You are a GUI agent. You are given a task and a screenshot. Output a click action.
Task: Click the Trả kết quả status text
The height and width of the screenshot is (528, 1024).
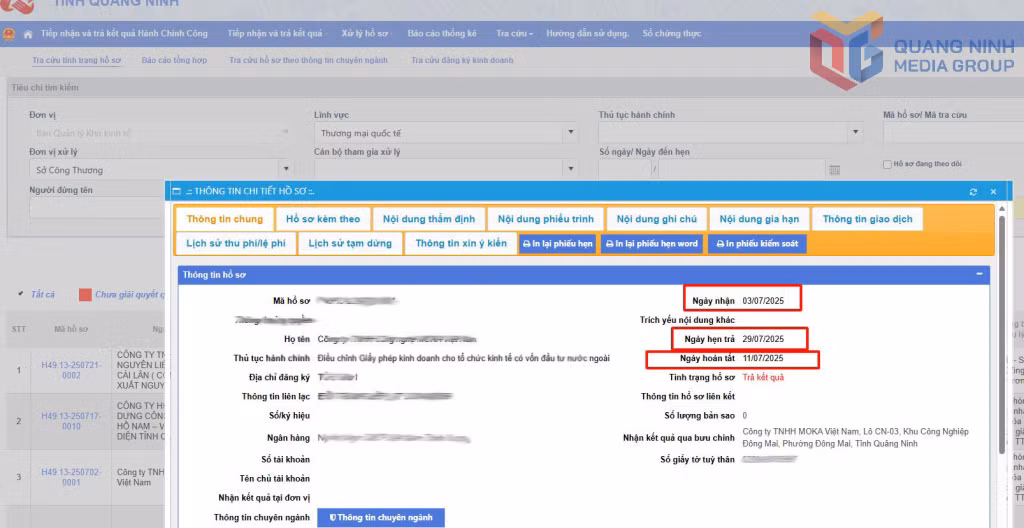[x=763, y=377]
